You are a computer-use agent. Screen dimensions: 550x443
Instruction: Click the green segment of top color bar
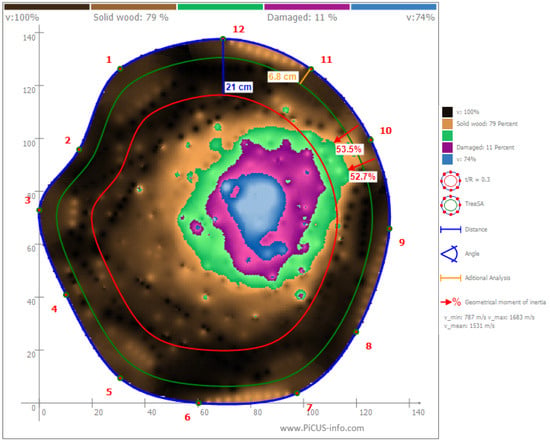click(x=220, y=7)
